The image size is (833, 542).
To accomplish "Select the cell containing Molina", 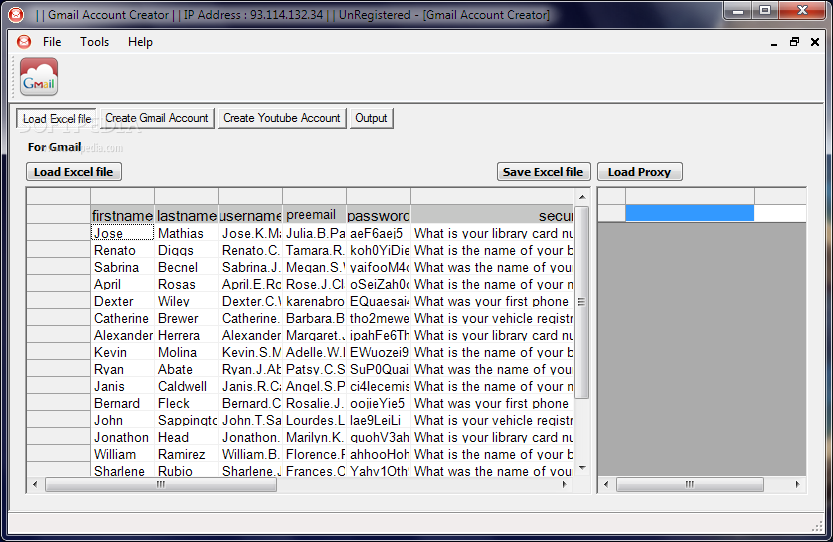I will (186, 352).
